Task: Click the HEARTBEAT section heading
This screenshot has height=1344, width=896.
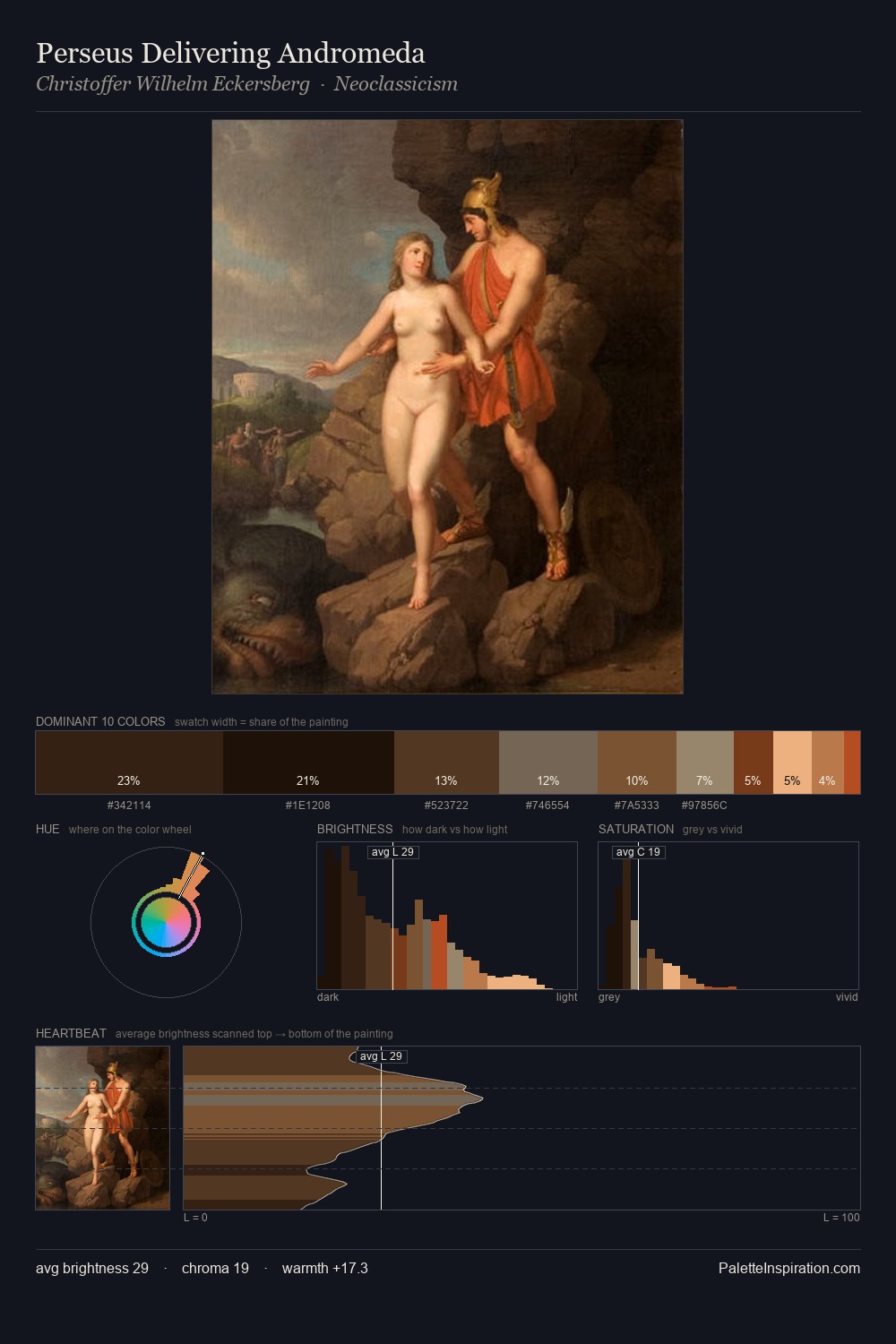Action: 71,1033
